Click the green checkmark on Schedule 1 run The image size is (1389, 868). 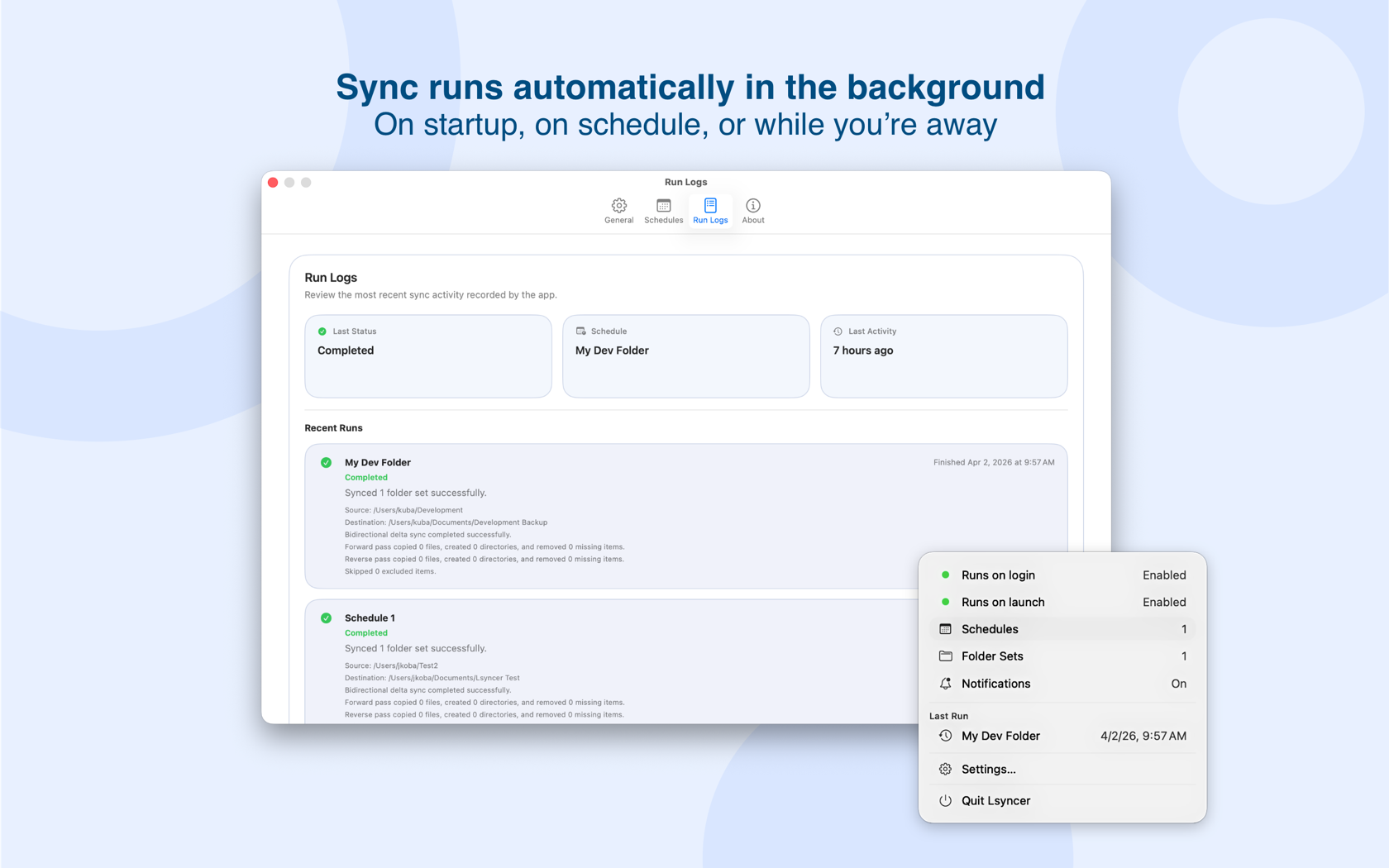(327, 618)
